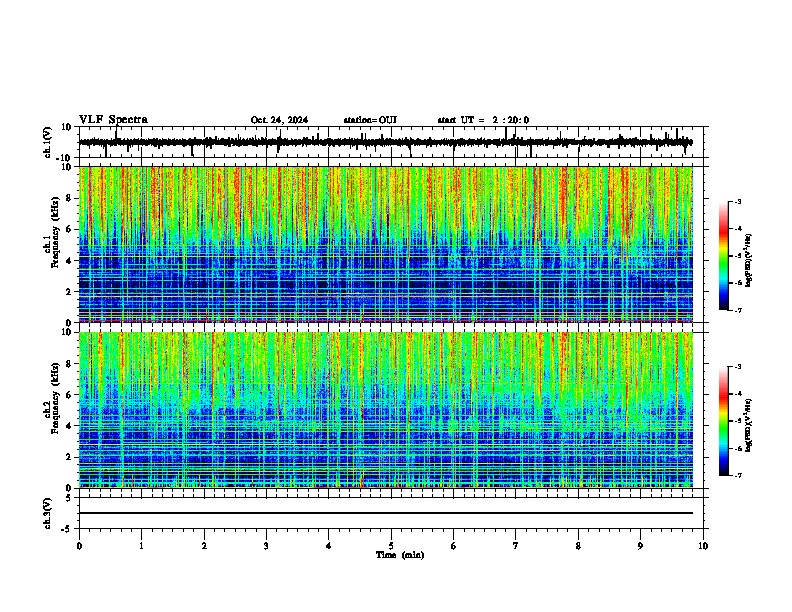Click the "2" kHz tick on ch.2 spectrogram axis

pyautogui.click(x=69, y=457)
